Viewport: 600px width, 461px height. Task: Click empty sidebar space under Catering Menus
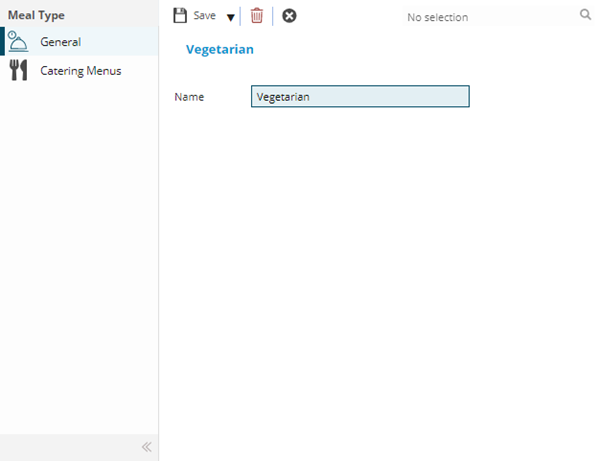(78, 250)
